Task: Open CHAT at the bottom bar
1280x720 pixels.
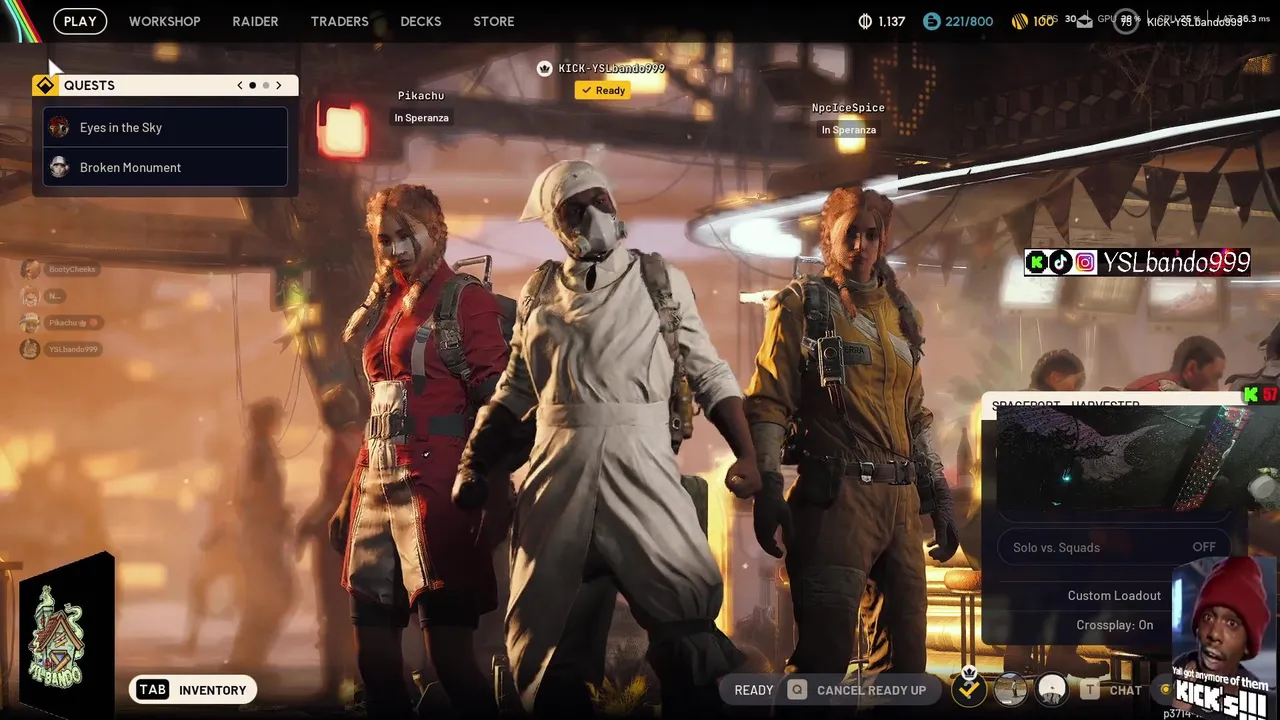Action: pyautogui.click(x=1125, y=690)
